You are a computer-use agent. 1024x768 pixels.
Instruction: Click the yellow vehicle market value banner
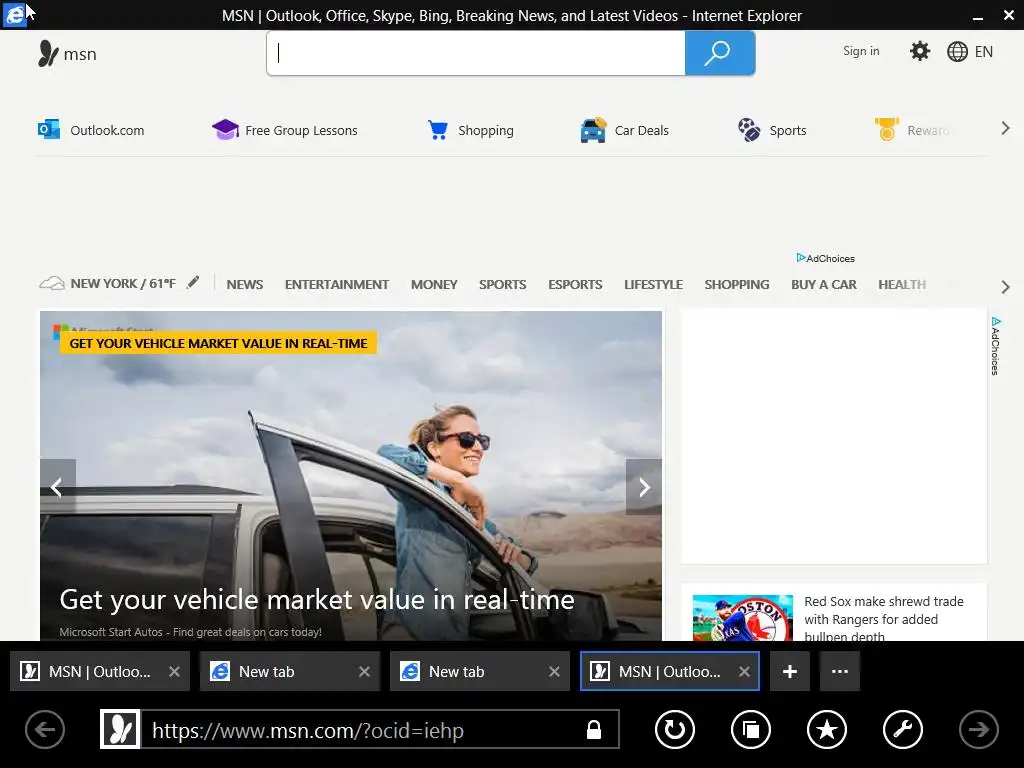point(218,344)
